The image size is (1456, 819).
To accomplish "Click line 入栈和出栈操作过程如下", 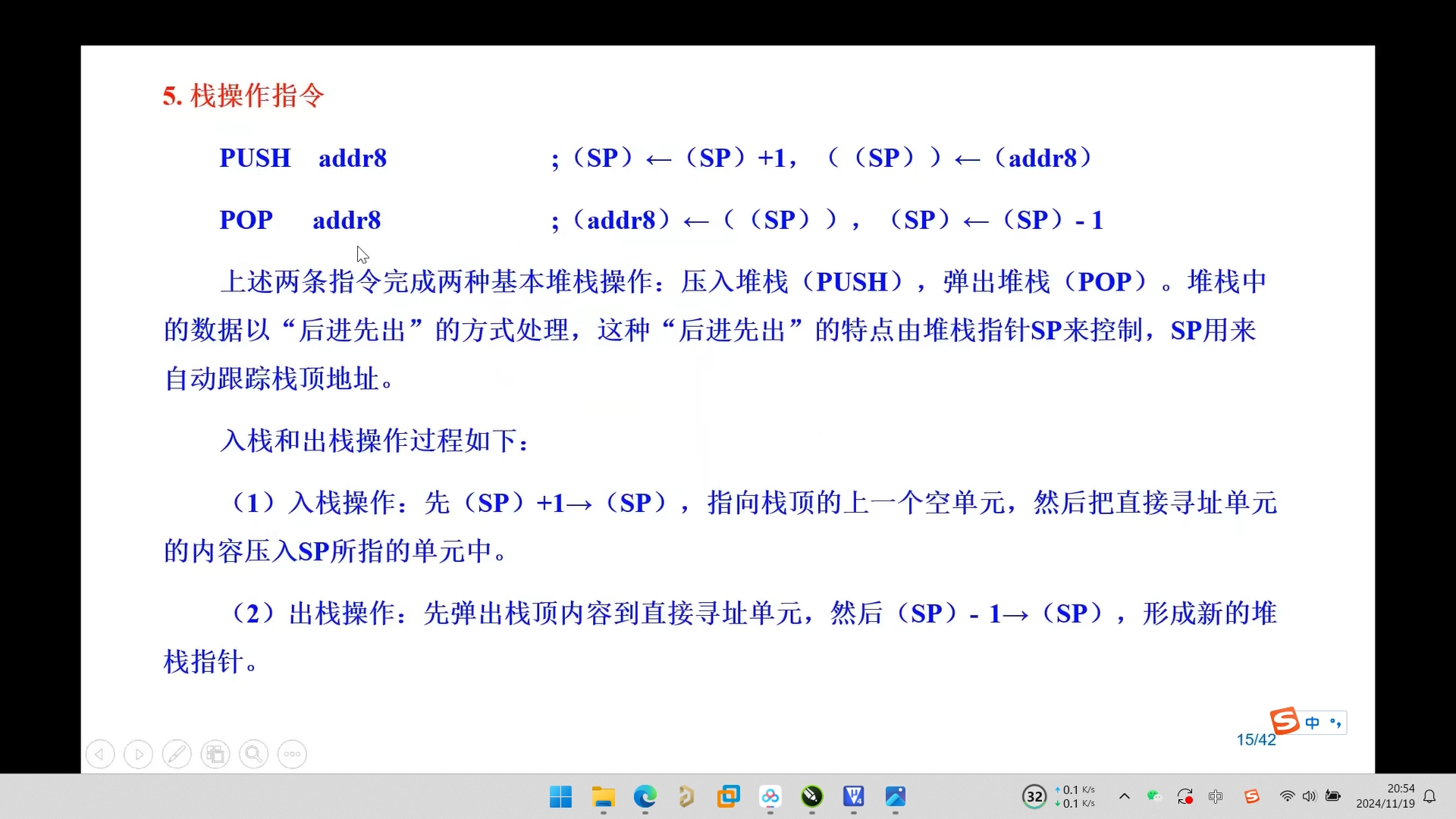I will pos(375,441).
